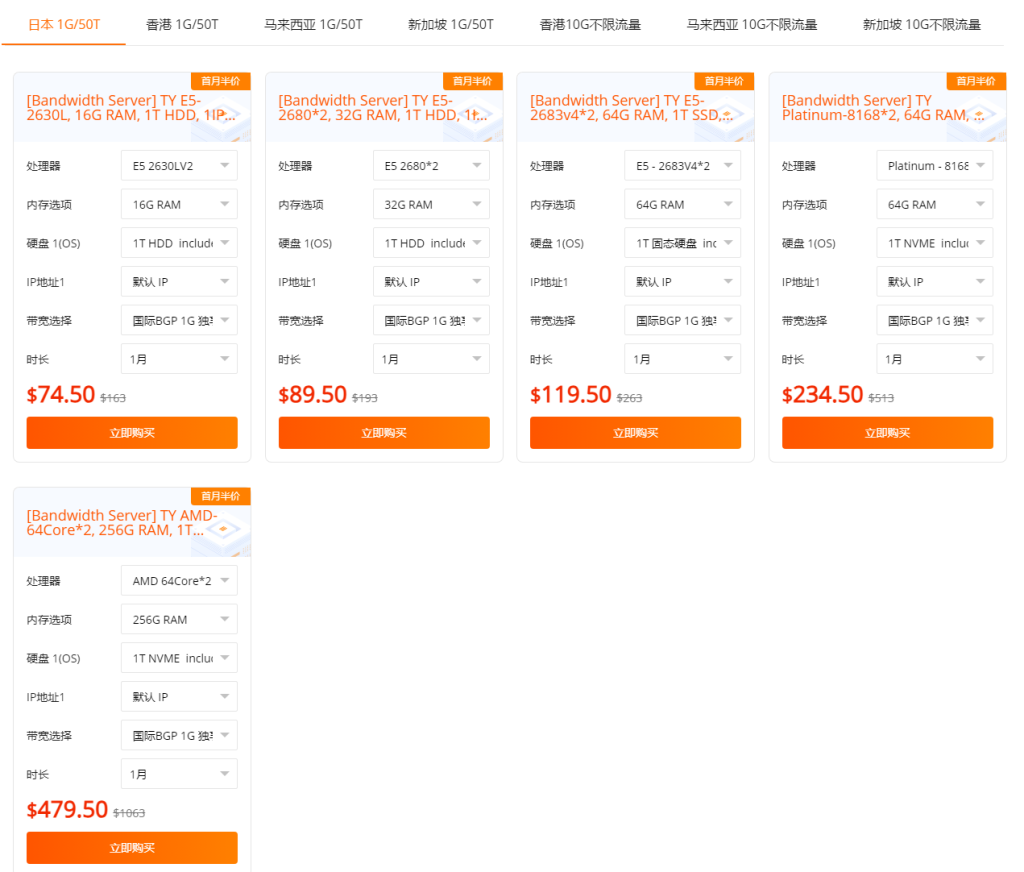Viewport: 1024px width, 872px height.
Task: Click 立即购买 for the $234.50 server
Action: 887,433
